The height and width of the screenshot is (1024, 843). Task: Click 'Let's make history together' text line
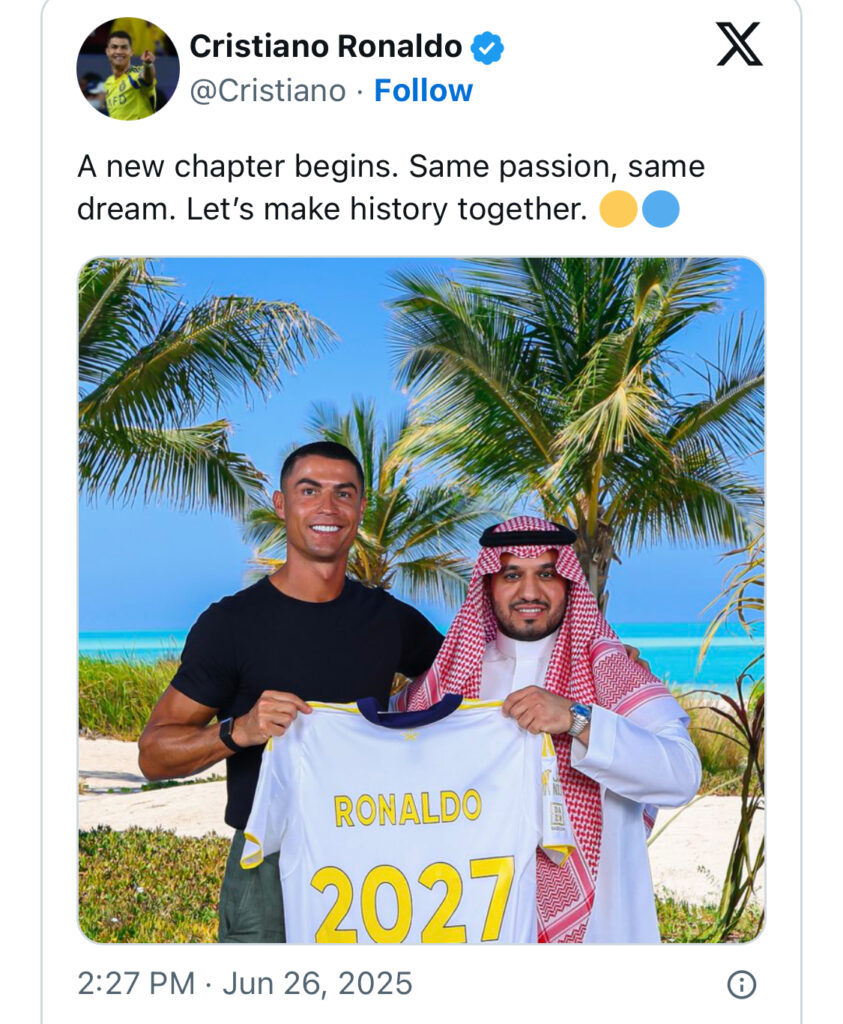coord(385,210)
